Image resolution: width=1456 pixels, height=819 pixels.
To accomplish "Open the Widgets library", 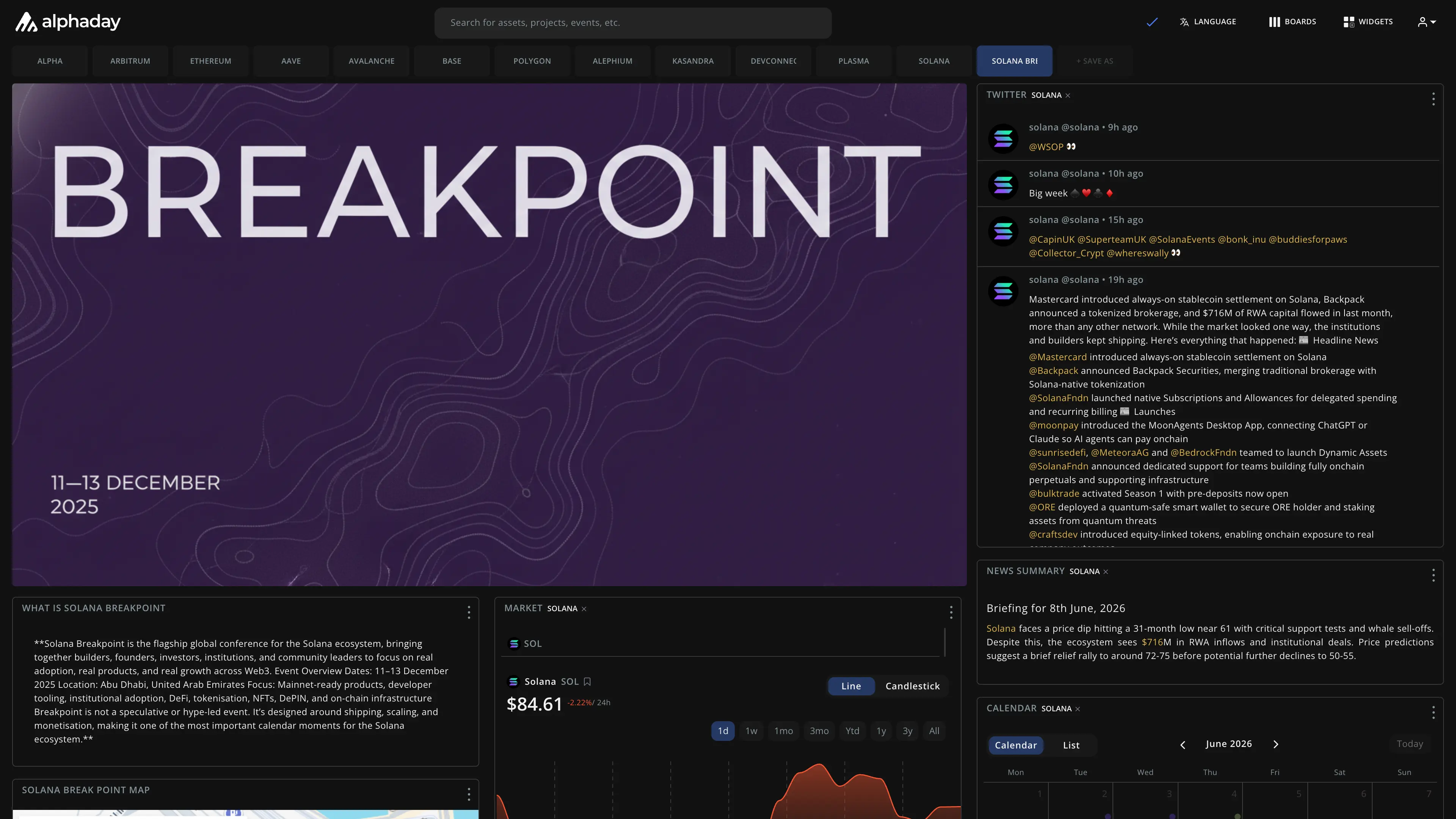I will point(1368,22).
